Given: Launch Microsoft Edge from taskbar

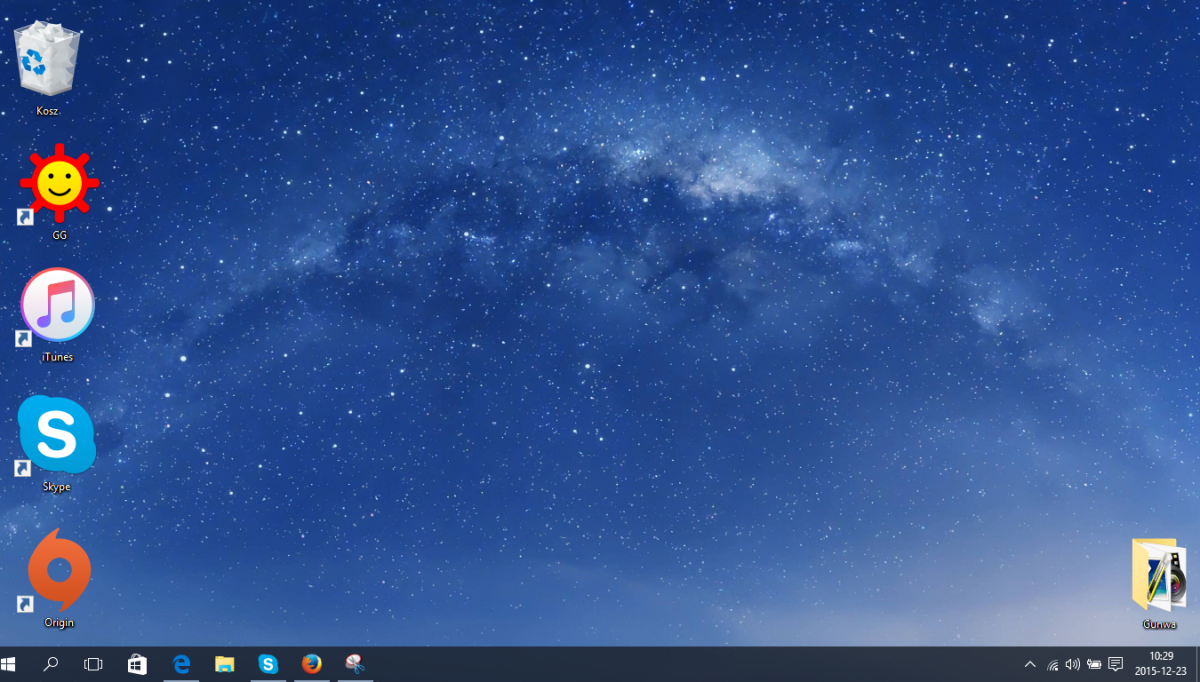Looking at the screenshot, I should [x=181, y=664].
